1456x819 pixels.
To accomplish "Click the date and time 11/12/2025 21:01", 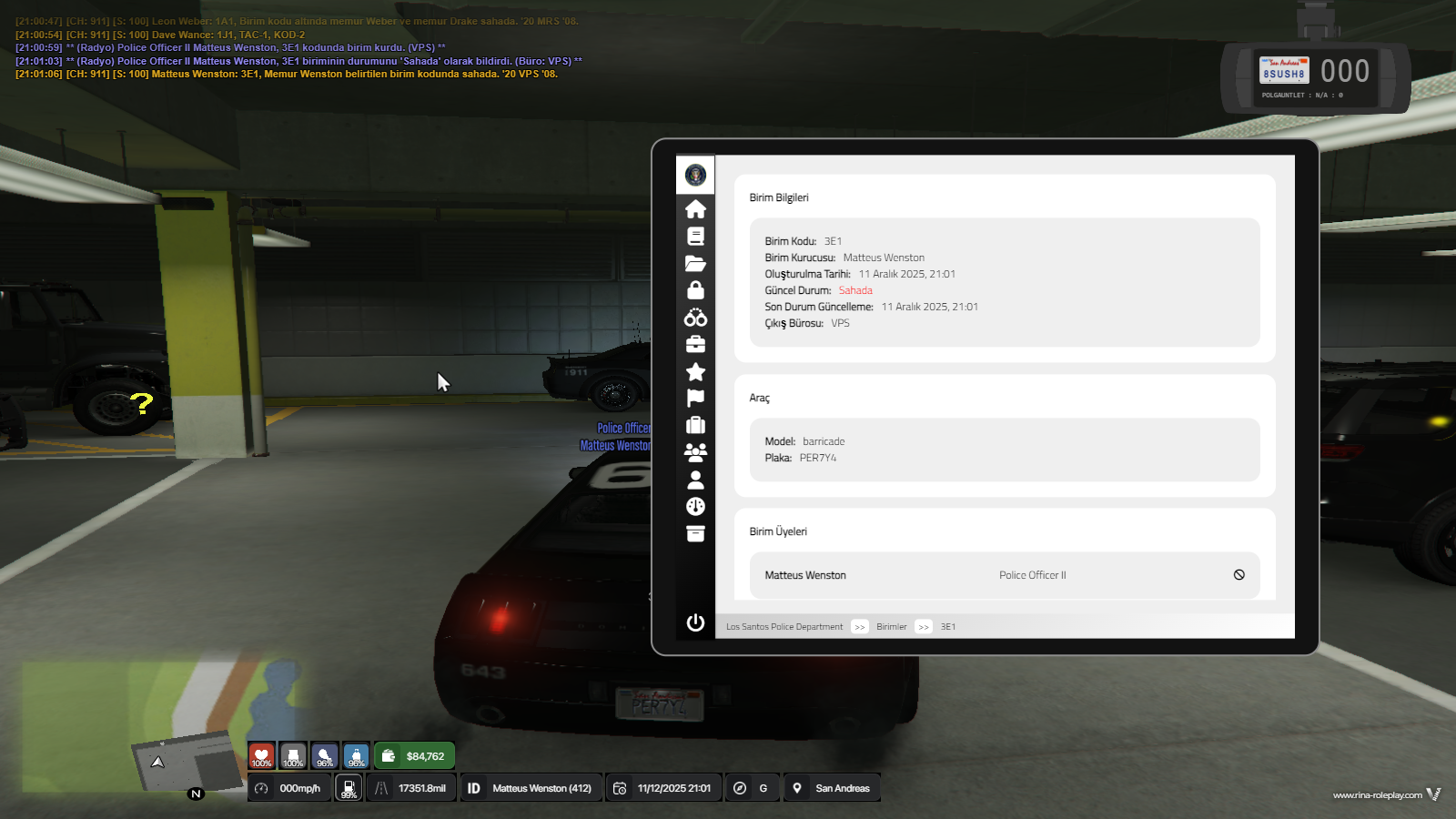I will tap(663, 788).
